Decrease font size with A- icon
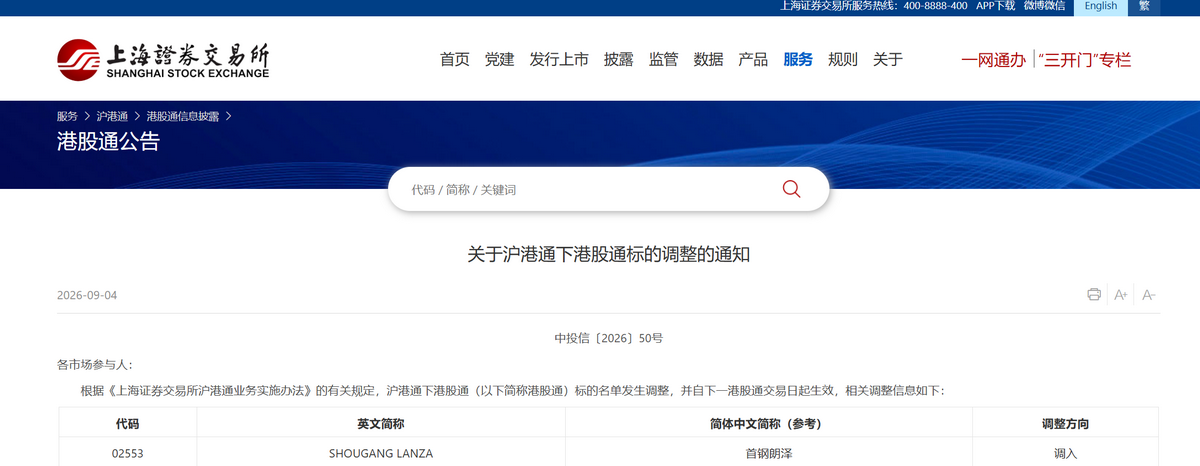 [1148, 294]
